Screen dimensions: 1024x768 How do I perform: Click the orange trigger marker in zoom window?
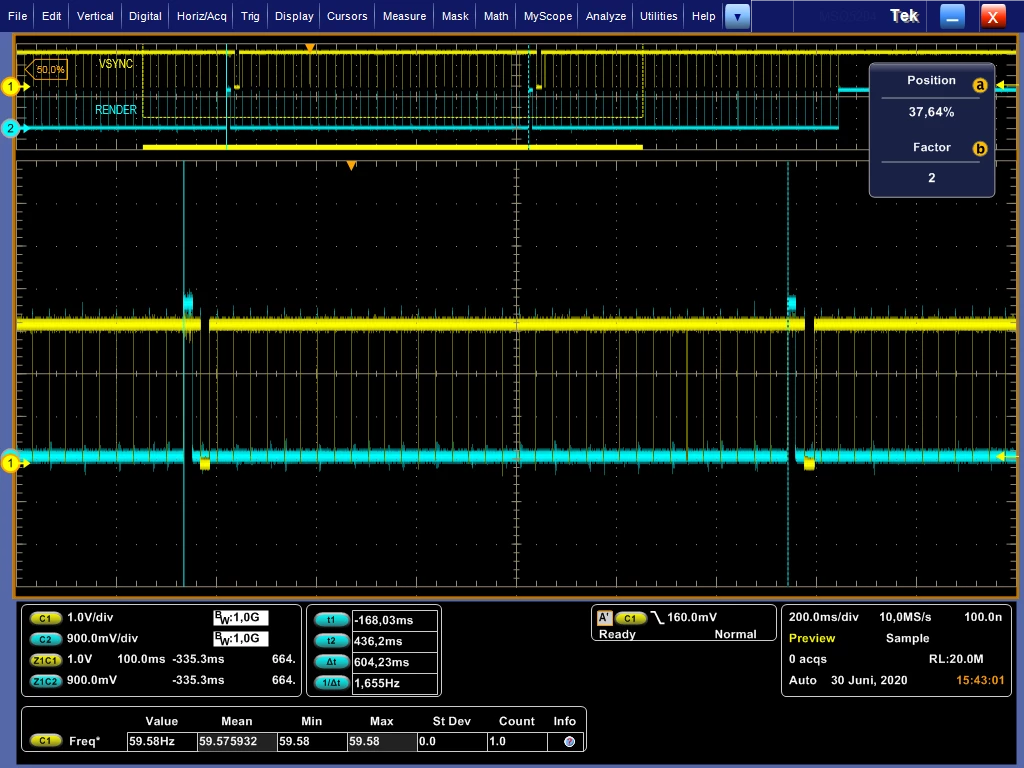[351, 166]
